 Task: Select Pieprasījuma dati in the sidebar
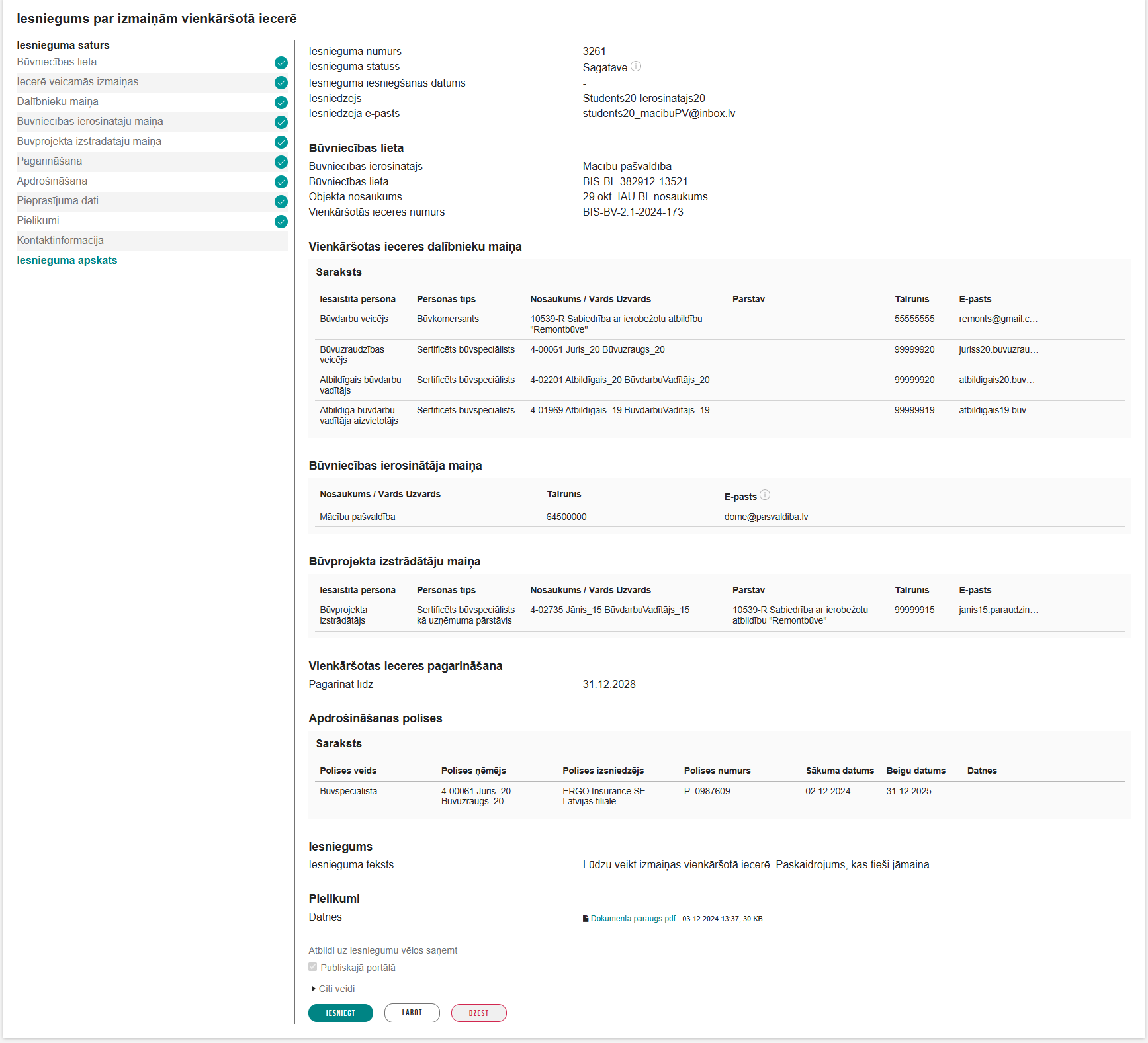point(58,201)
